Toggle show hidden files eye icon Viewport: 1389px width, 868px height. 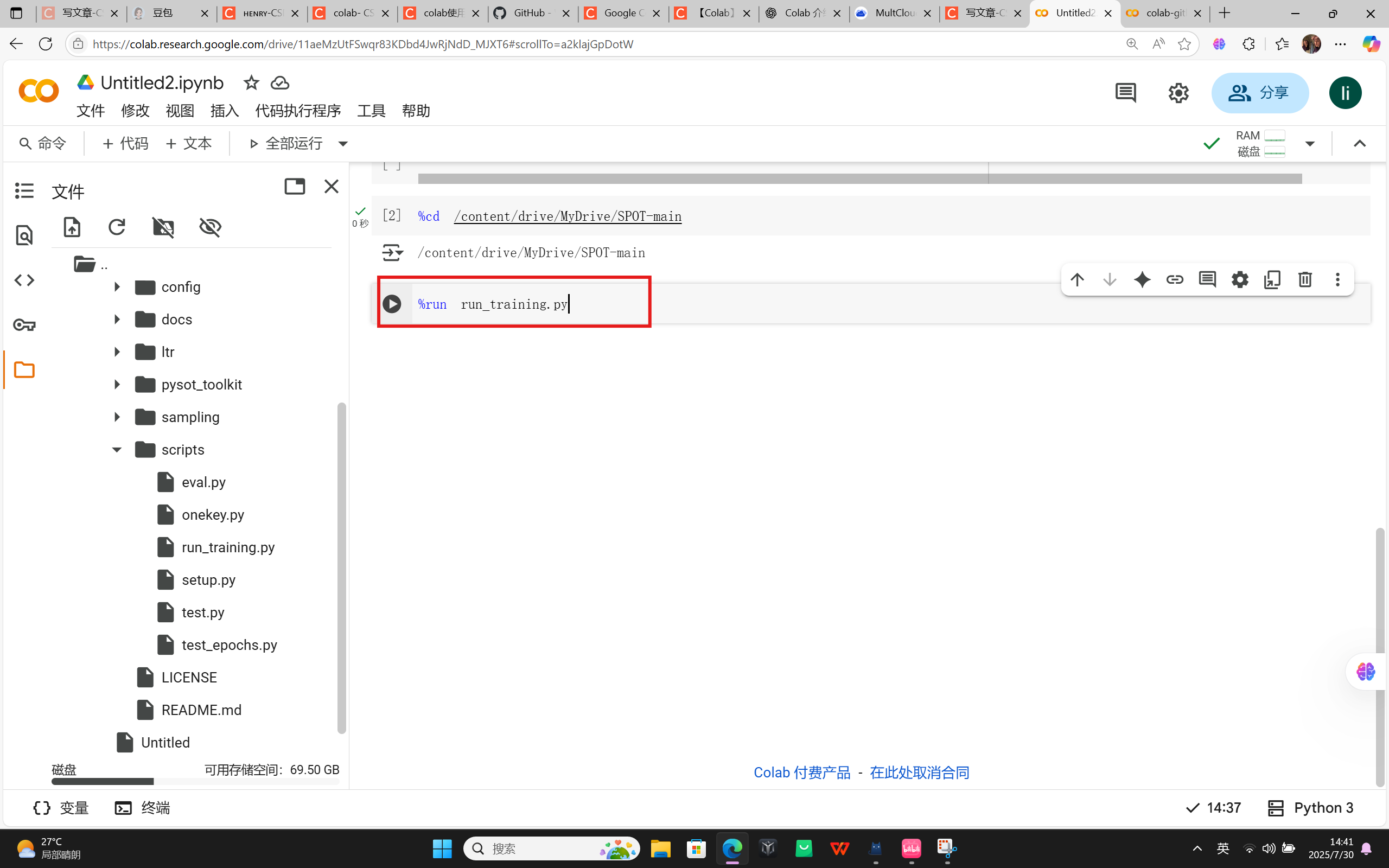click(x=210, y=227)
